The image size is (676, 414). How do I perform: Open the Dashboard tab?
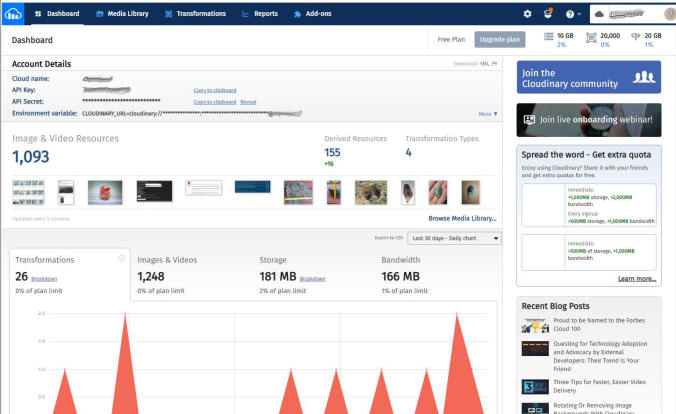click(x=57, y=14)
